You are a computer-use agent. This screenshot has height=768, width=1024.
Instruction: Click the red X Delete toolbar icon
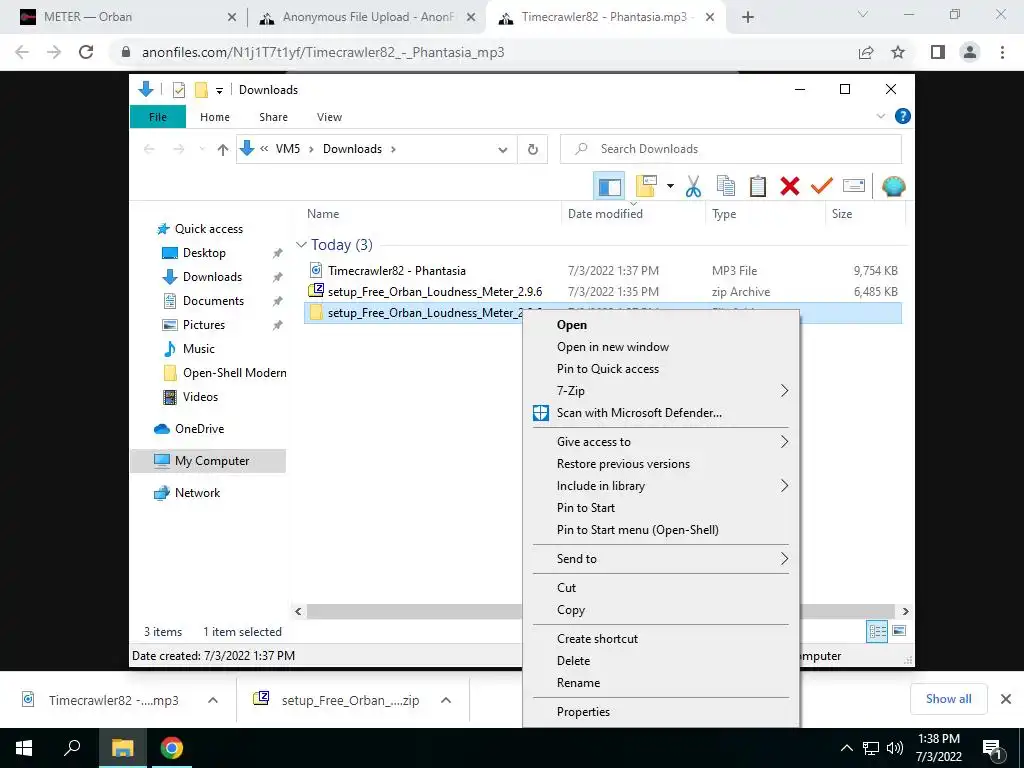point(790,187)
